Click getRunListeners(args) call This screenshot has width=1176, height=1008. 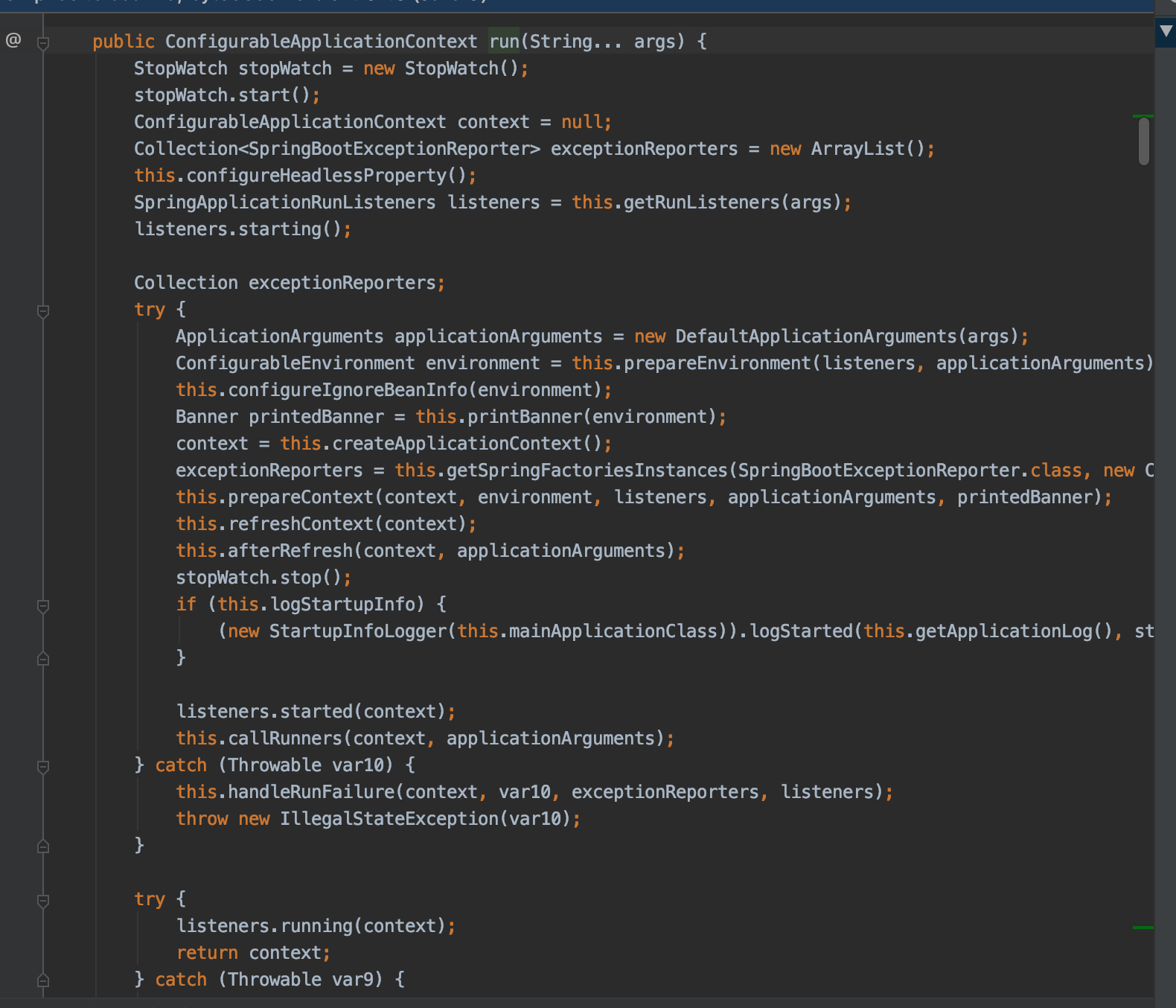click(732, 202)
